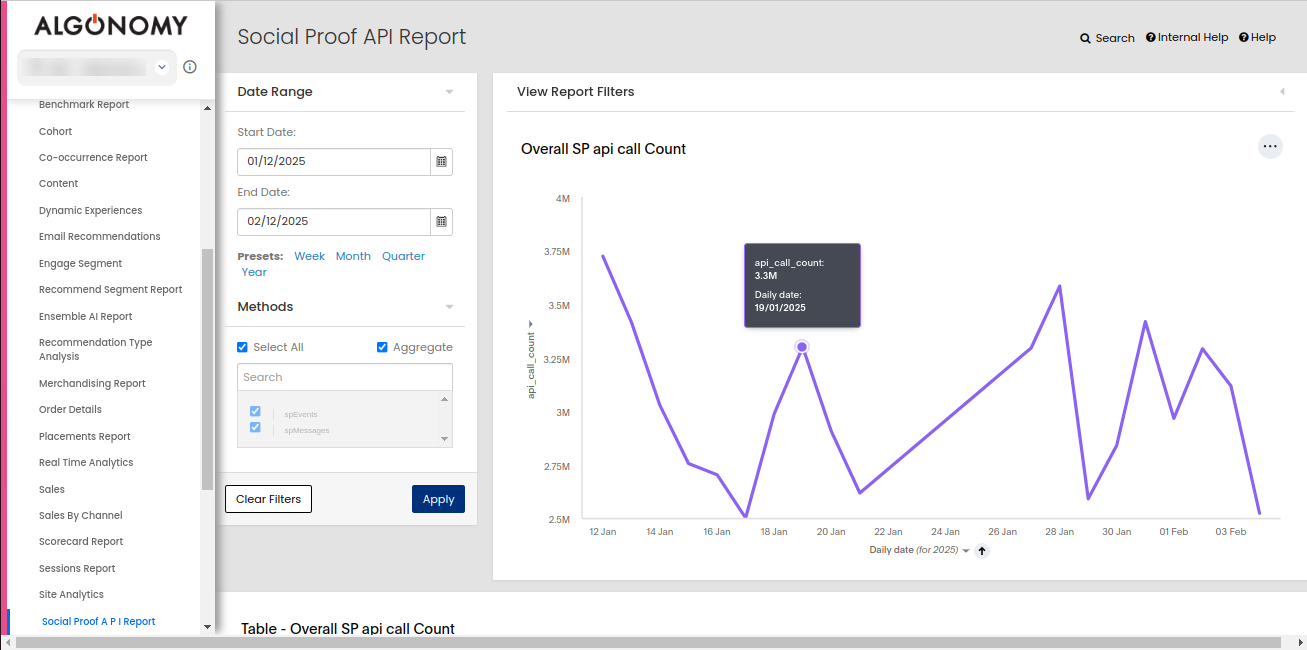Uncheck the spMessages method checkbox
This screenshot has height=650, width=1307.
point(255,428)
